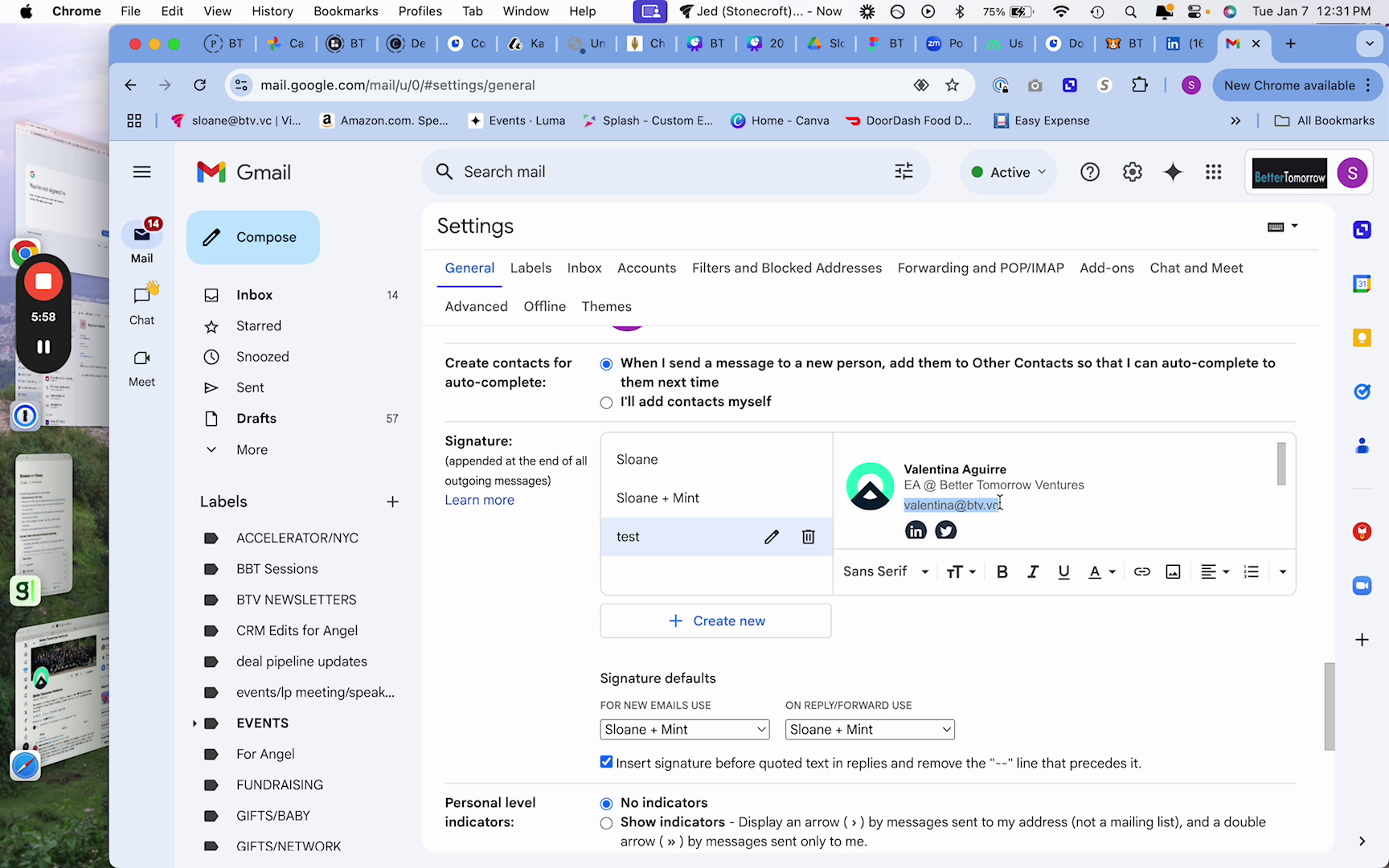Open the text color dropdown
Viewport: 1389px width, 868px height.
coord(1102,571)
